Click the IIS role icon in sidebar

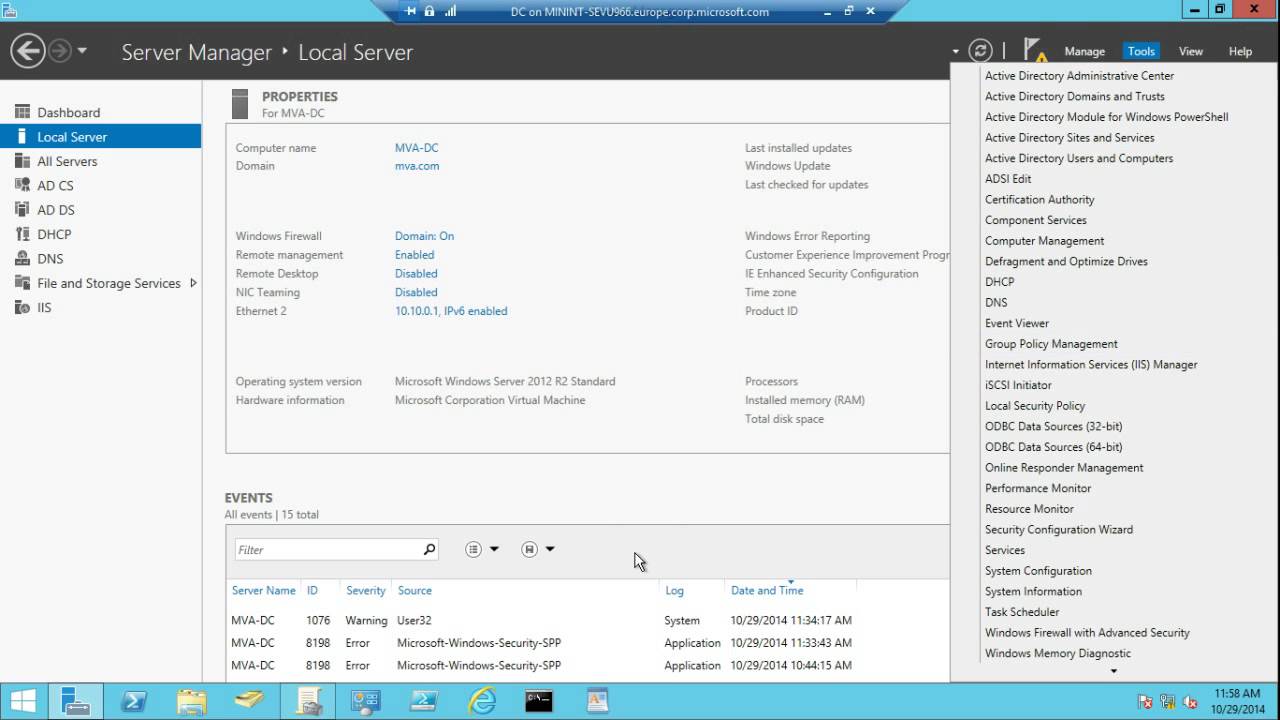22,307
